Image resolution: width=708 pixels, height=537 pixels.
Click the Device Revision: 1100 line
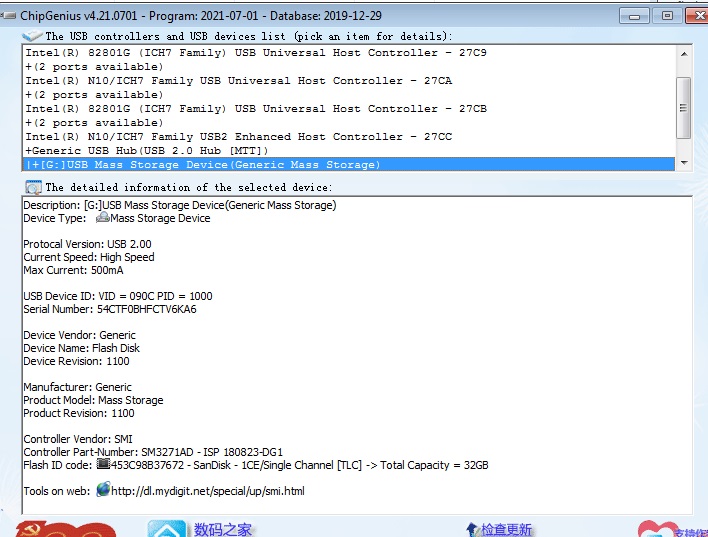pyautogui.click(x=76, y=361)
